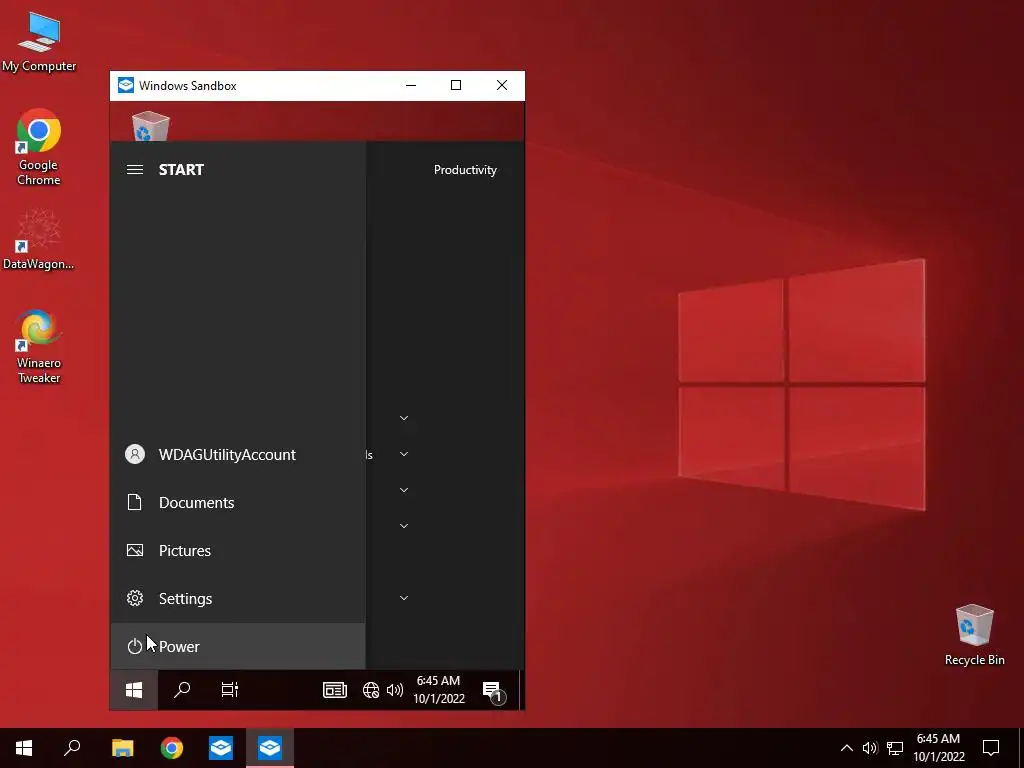The height and width of the screenshot is (768, 1024).
Task: Click the Windows Sandbox title bar icon
Action: [125, 86]
